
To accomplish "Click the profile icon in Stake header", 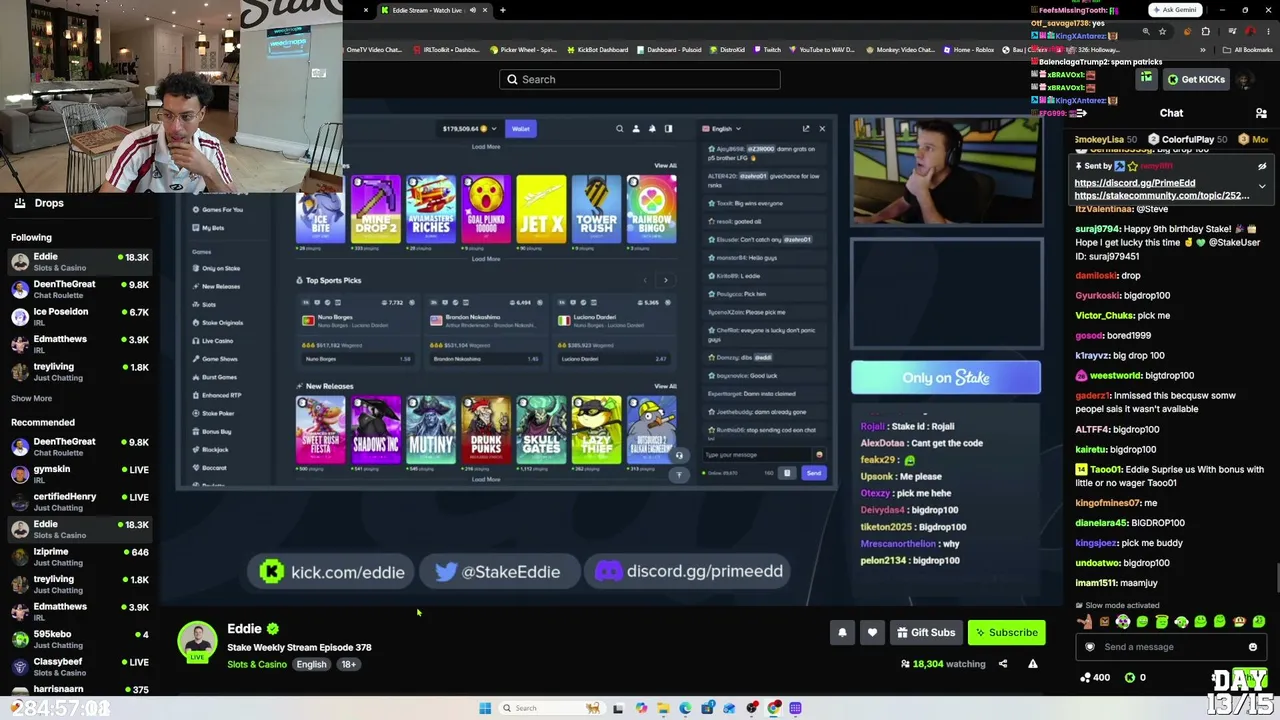I will coord(635,128).
